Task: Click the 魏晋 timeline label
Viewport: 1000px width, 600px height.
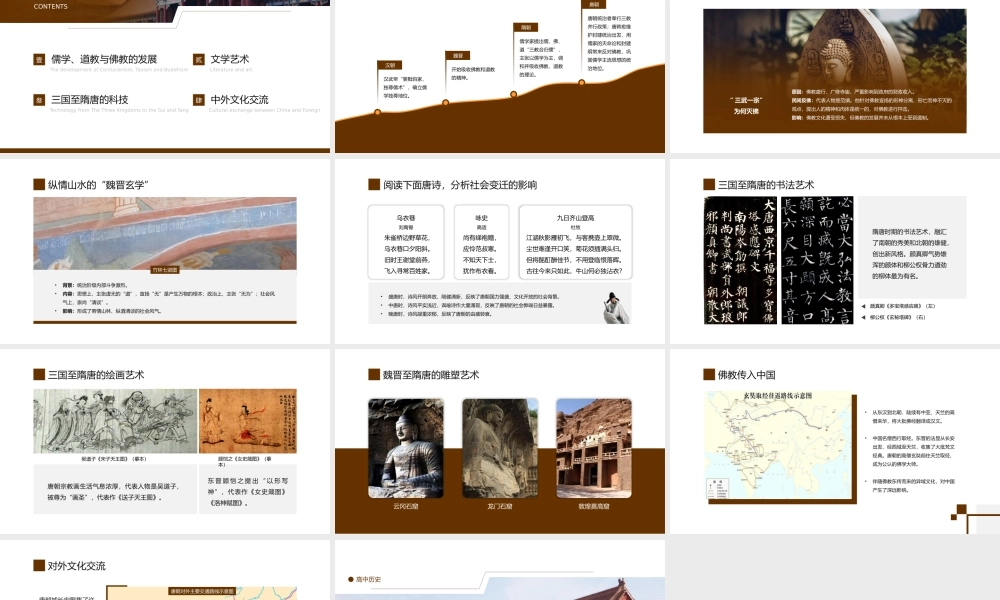Action: (458, 55)
